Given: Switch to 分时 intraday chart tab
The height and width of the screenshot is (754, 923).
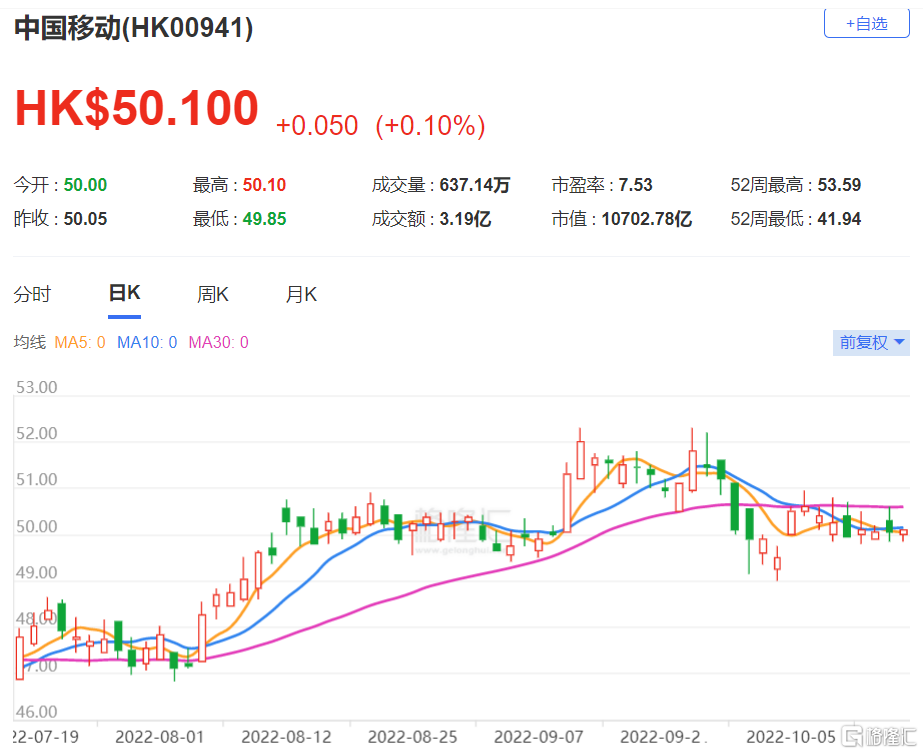Looking at the screenshot, I should (32, 294).
